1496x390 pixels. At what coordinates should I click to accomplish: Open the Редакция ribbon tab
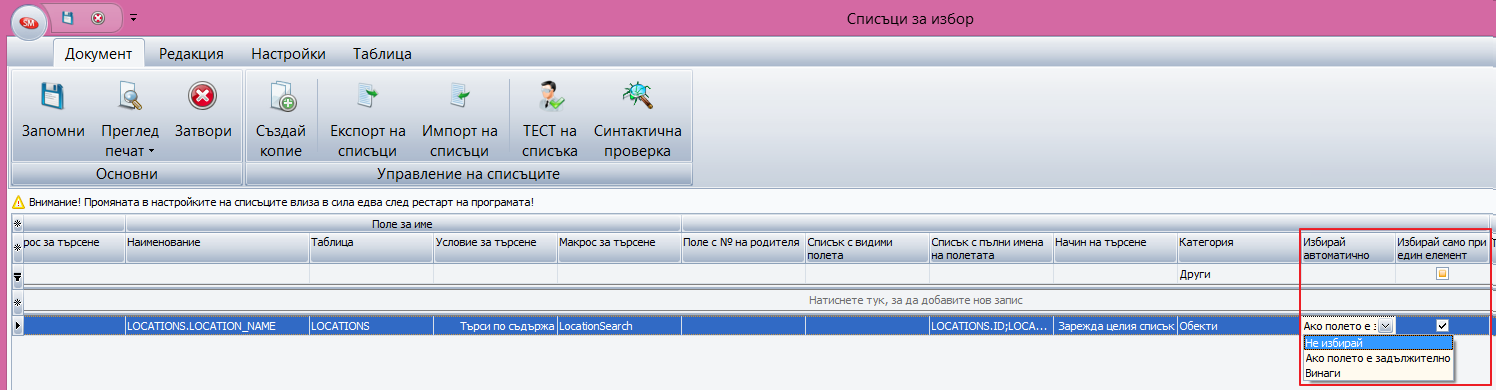tap(191, 54)
